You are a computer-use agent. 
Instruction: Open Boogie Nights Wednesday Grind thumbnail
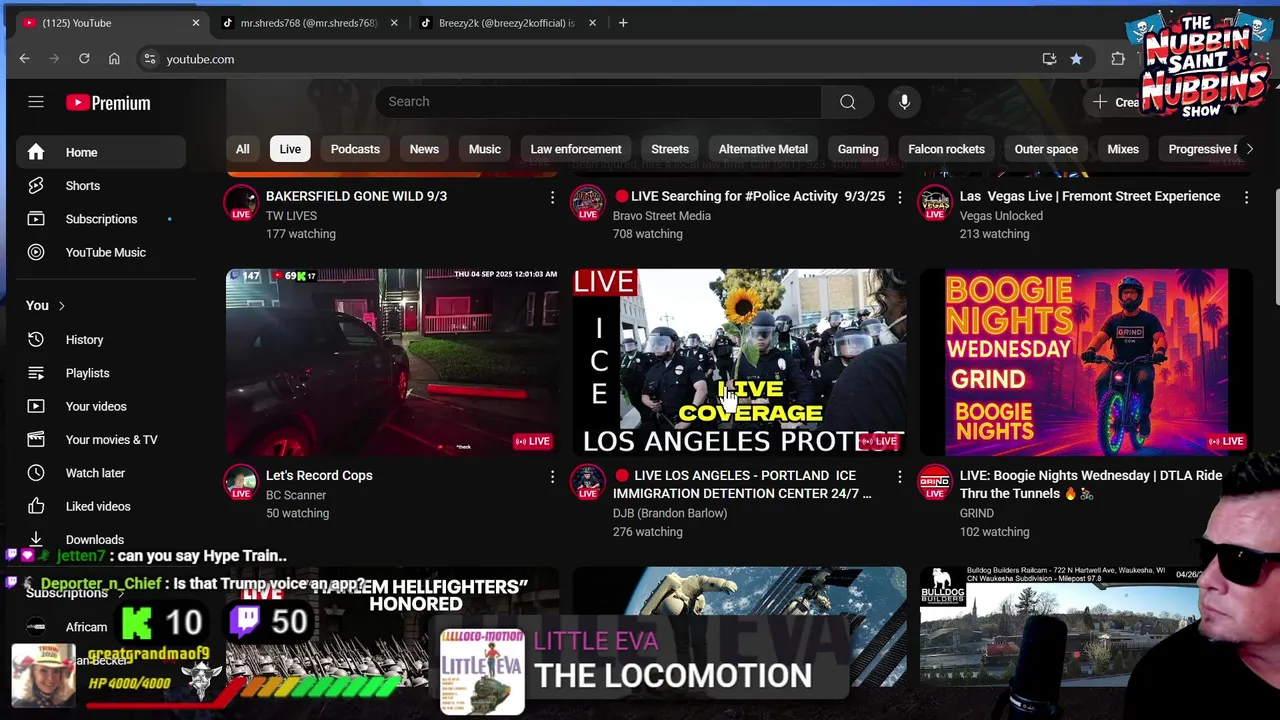coord(1086,362)
